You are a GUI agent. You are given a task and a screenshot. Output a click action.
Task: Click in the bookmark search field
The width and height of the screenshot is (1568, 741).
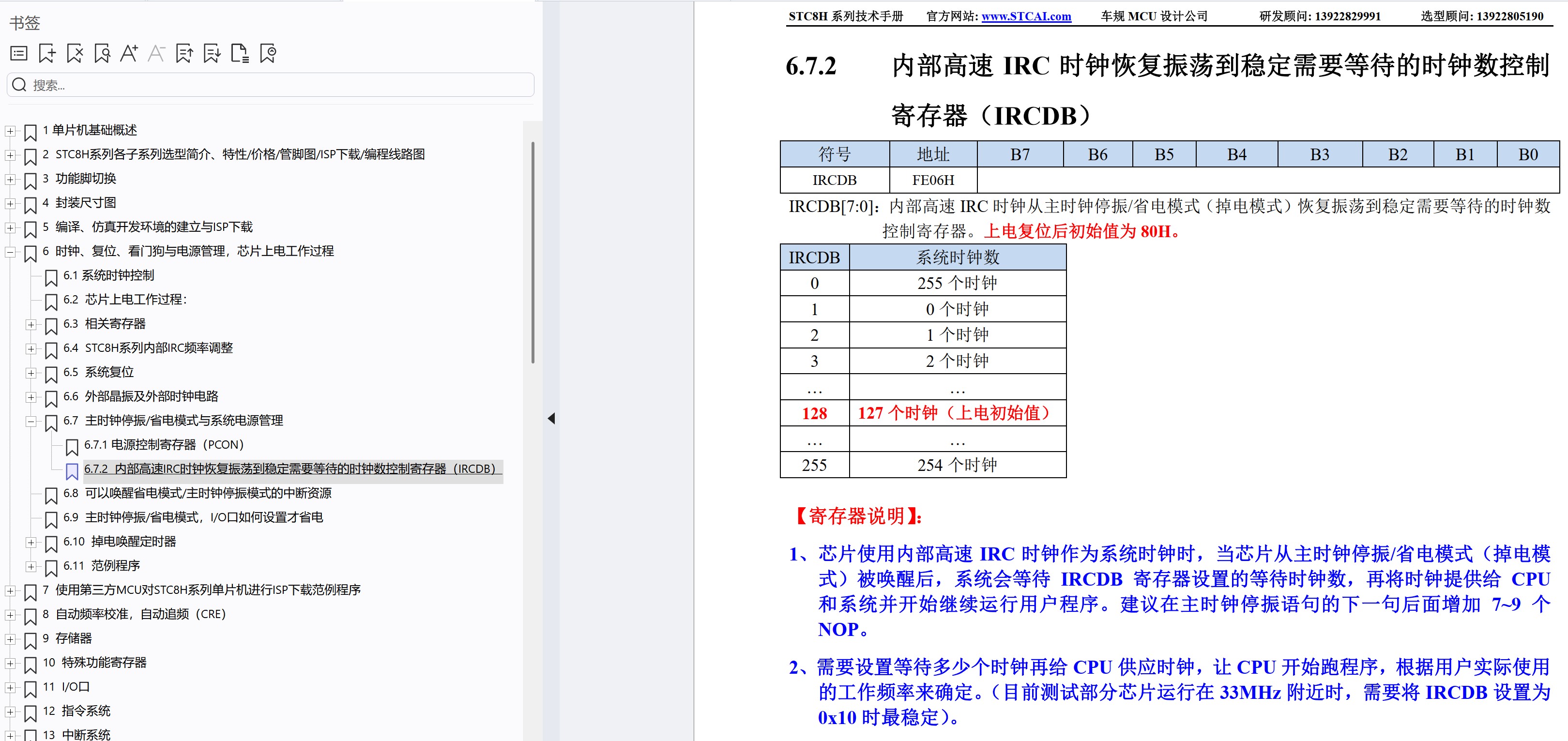click(x=271, y=85)
